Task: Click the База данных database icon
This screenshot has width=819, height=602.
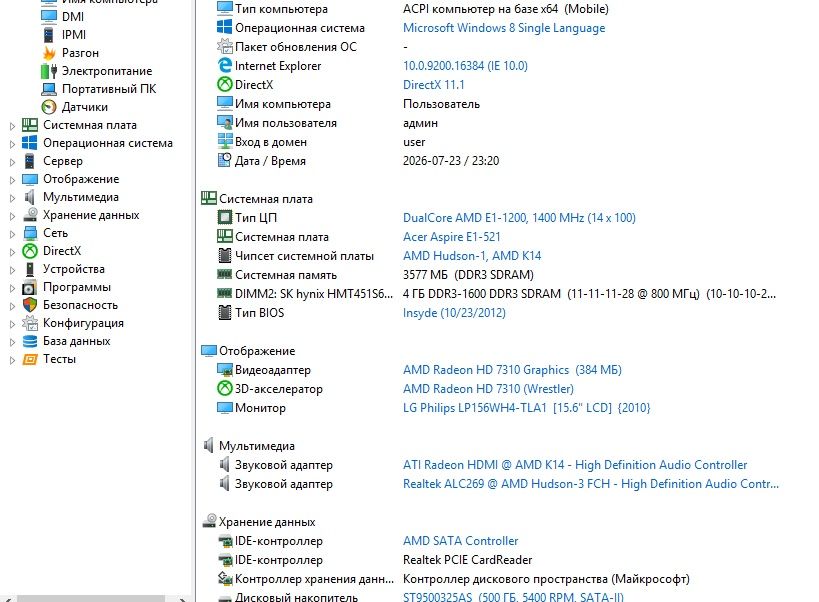Action: 30,341
